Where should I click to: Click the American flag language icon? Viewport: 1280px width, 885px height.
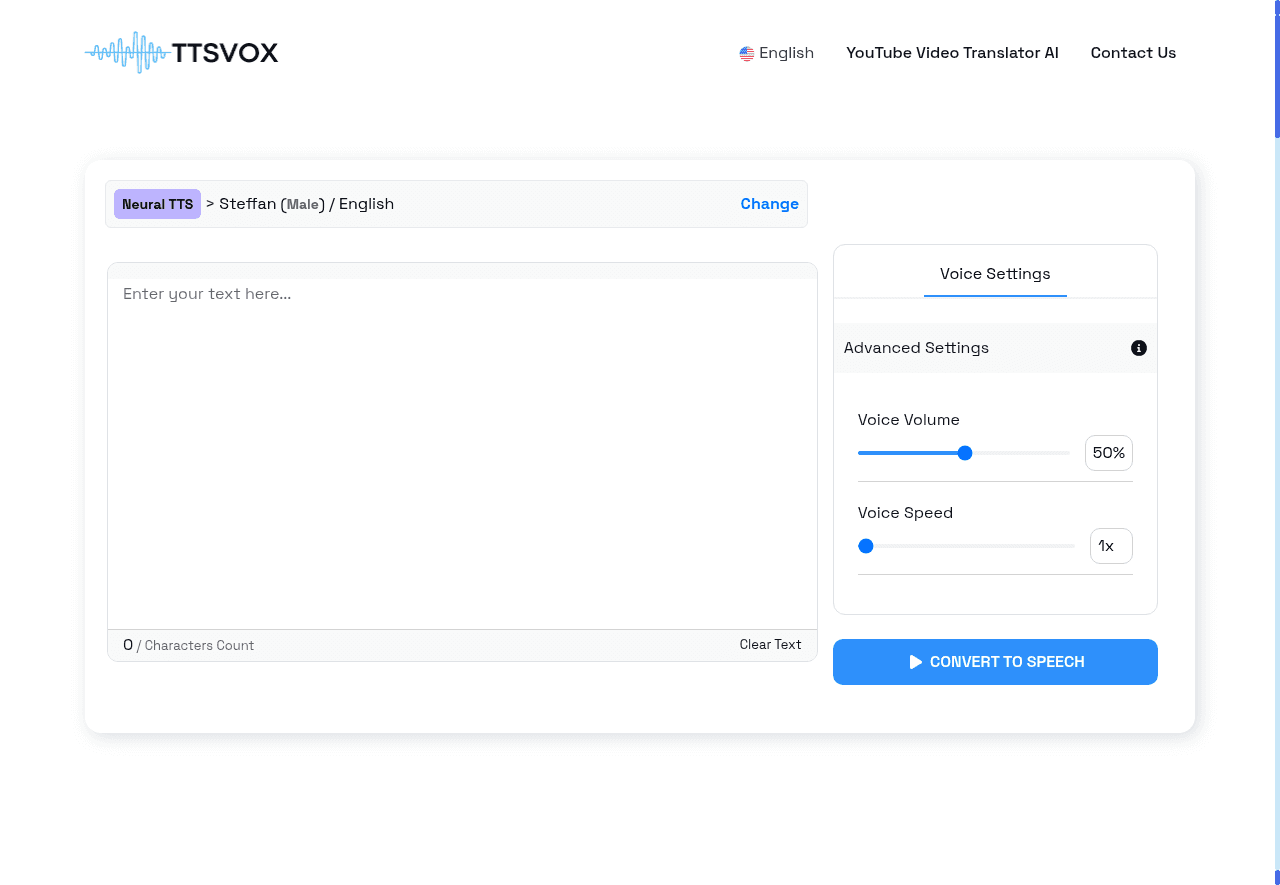click(x=746, y=53)
